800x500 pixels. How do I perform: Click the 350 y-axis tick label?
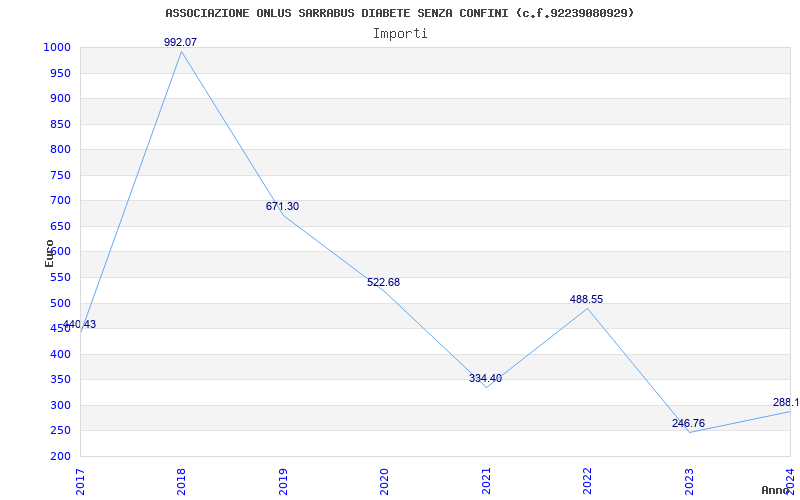pos(60,380)
